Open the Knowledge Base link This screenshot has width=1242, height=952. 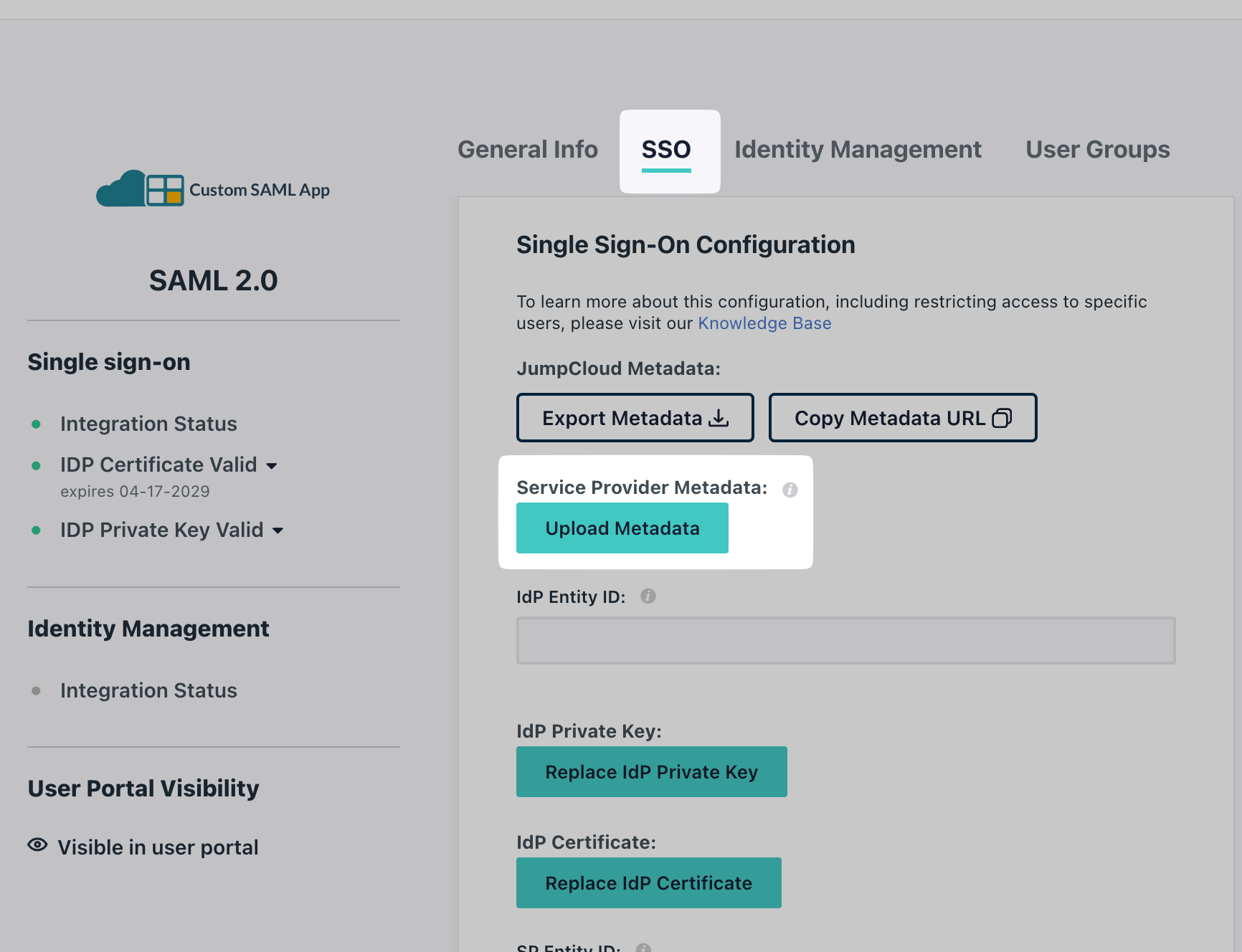click(764, 323)
